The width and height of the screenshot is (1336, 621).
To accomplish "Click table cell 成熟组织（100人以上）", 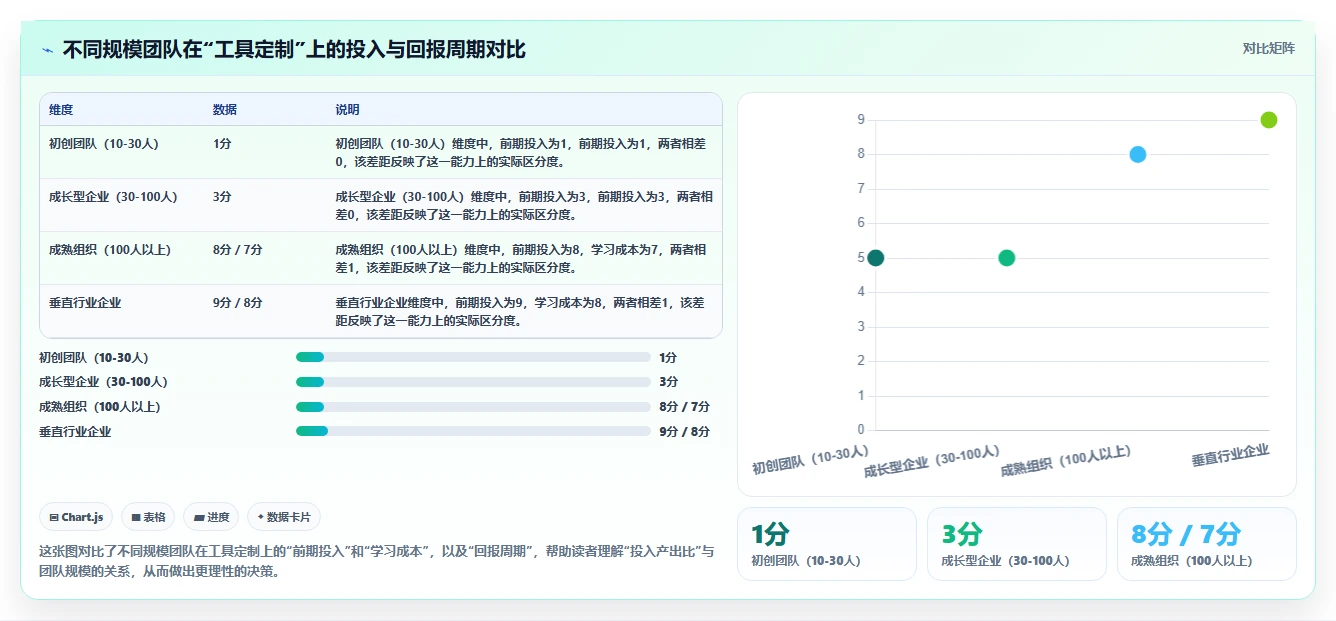I will tap(110, 250).
